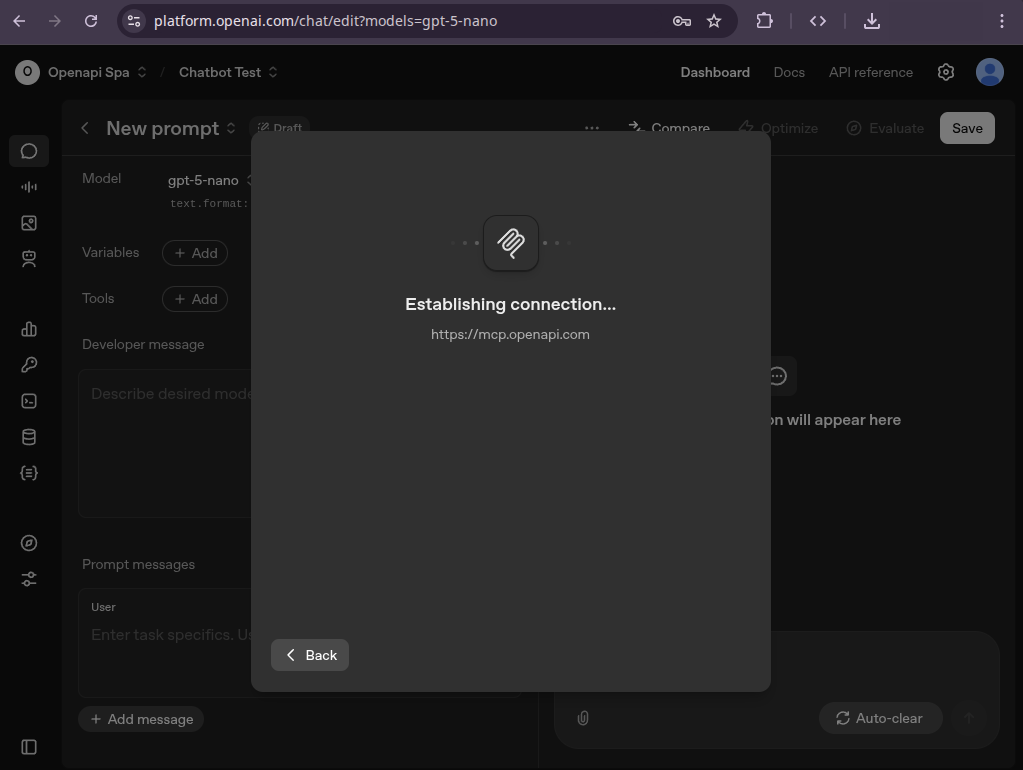Image resolution: width=1023 pixels, height=770 pixels.
Task: Open the user profile avatar
Action: [x=990, y=72]
